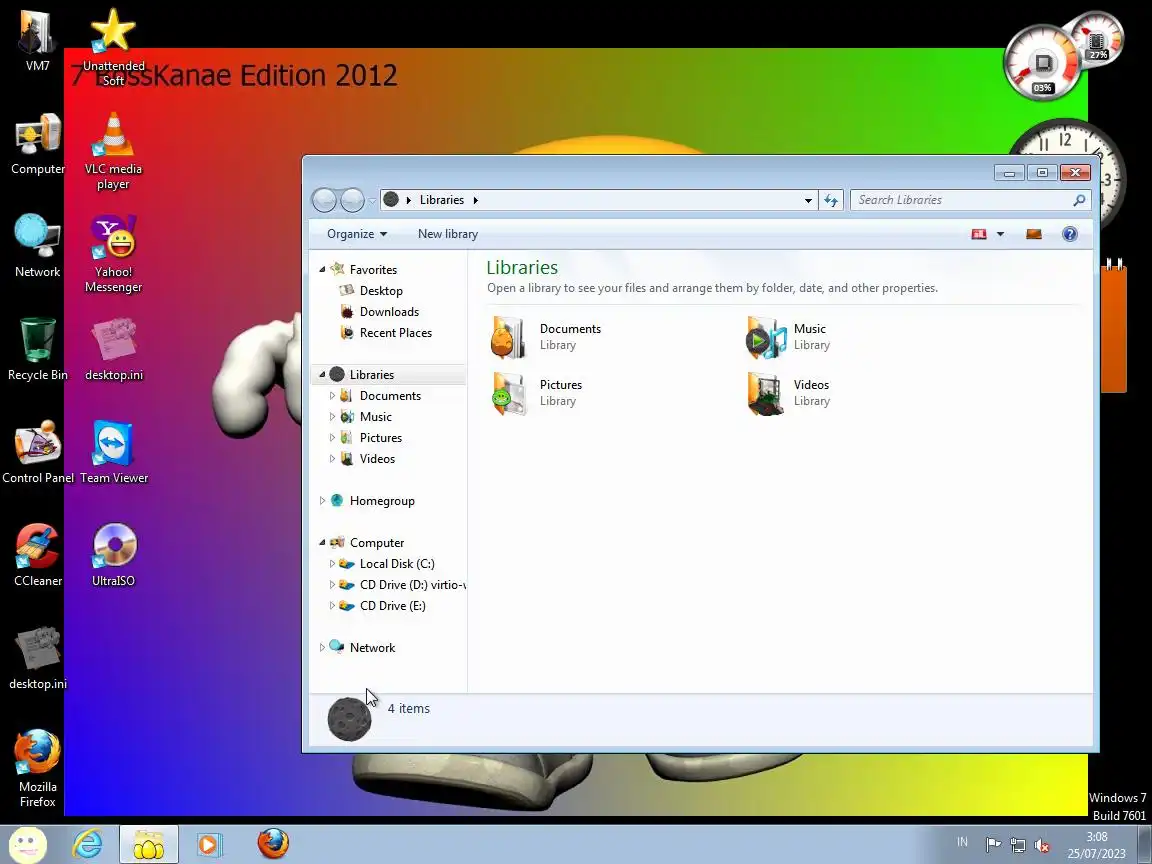Viewport: 1152px width, 864px height.
Task: Expand the Network tree node
Action: (322, 648)
